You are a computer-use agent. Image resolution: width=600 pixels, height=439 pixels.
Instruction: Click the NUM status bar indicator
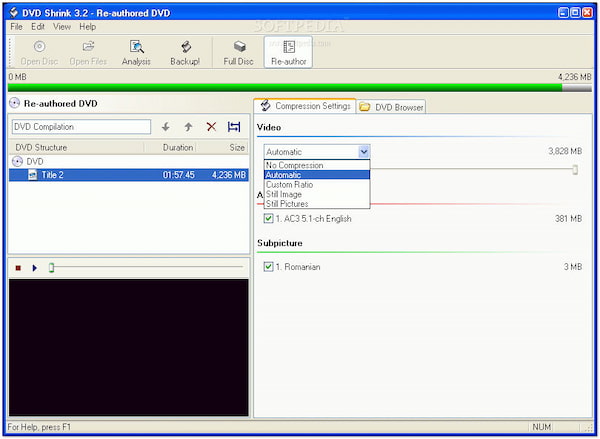pyautogui.click(x=541, y=427)
